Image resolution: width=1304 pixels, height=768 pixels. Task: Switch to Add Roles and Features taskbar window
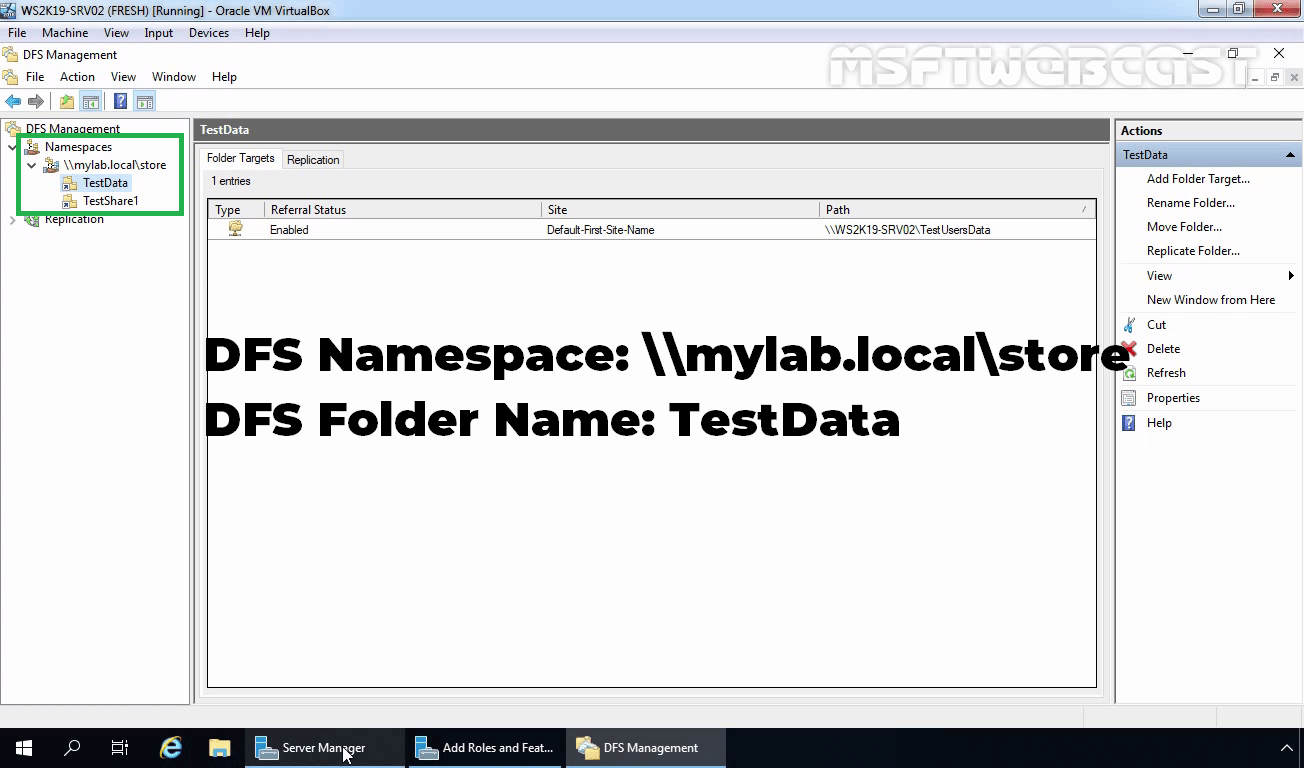click(x=486, y=748)
